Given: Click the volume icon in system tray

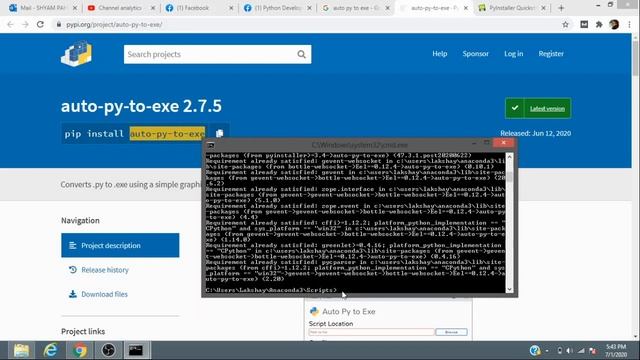Looking at the screenshot, I should click(570, 351).
